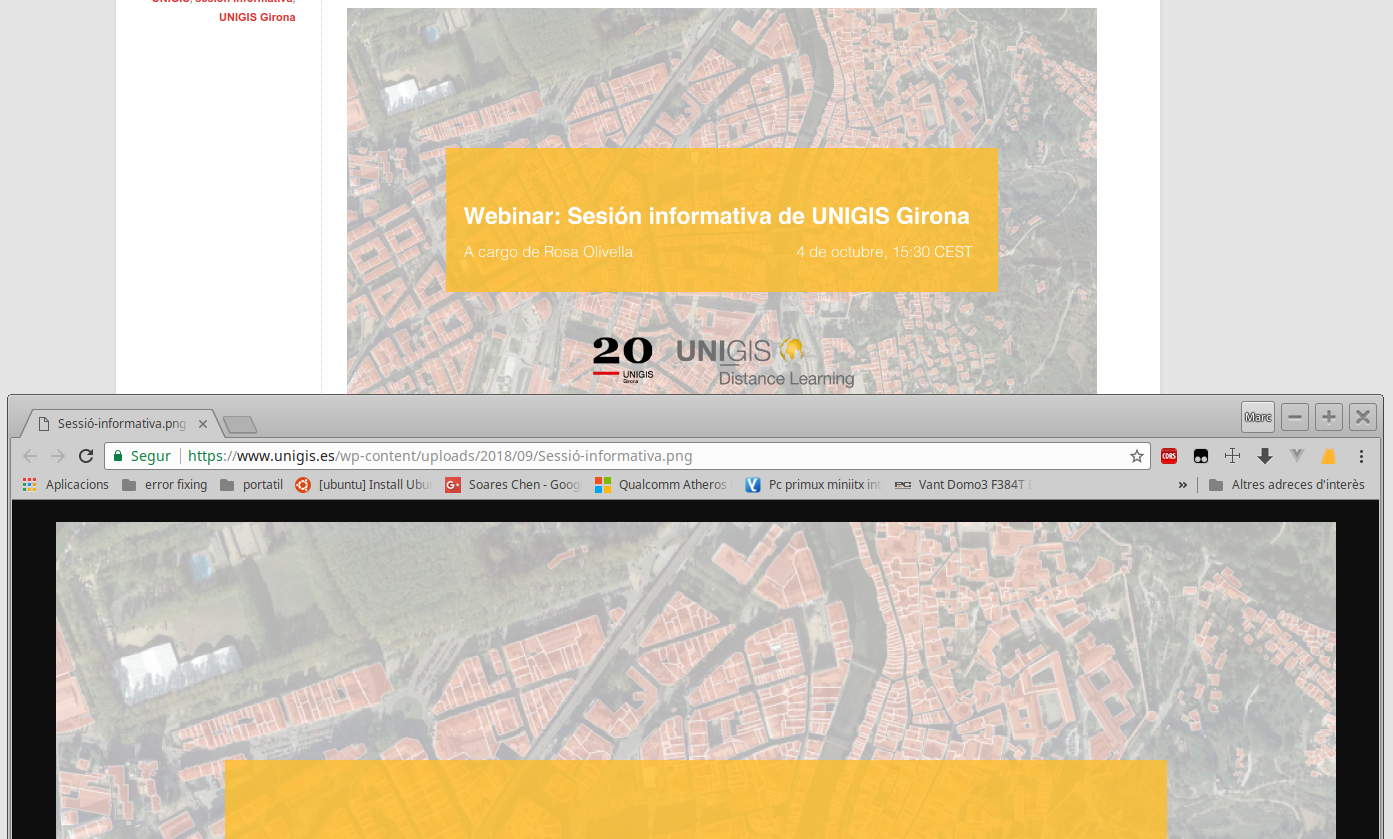1393x839 pixels.
Task: Maximize the Chrome window
Action: [x=1329, y=417]
